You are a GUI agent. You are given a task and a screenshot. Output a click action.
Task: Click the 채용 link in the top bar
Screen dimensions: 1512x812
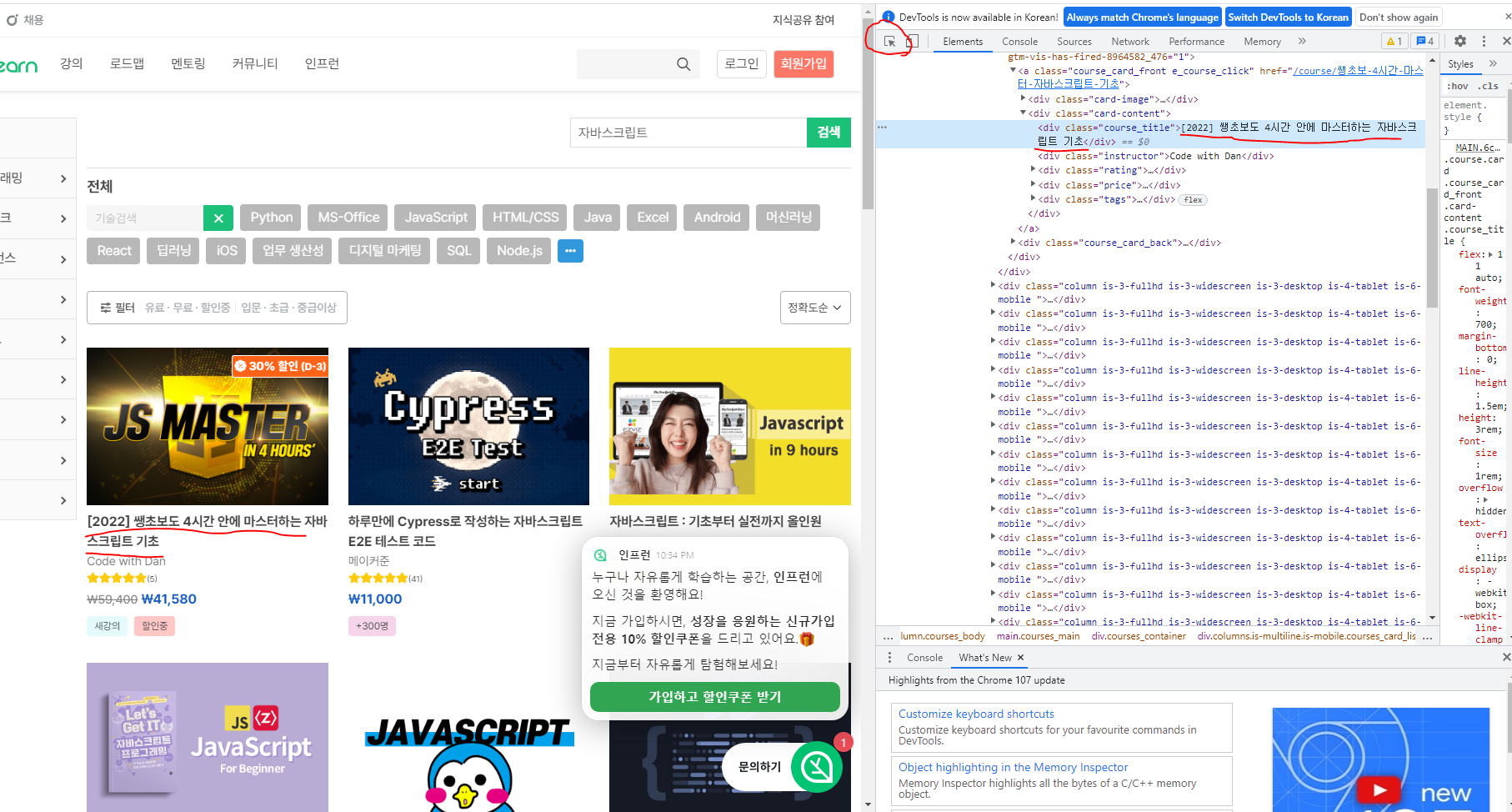[x=33, y=20]
